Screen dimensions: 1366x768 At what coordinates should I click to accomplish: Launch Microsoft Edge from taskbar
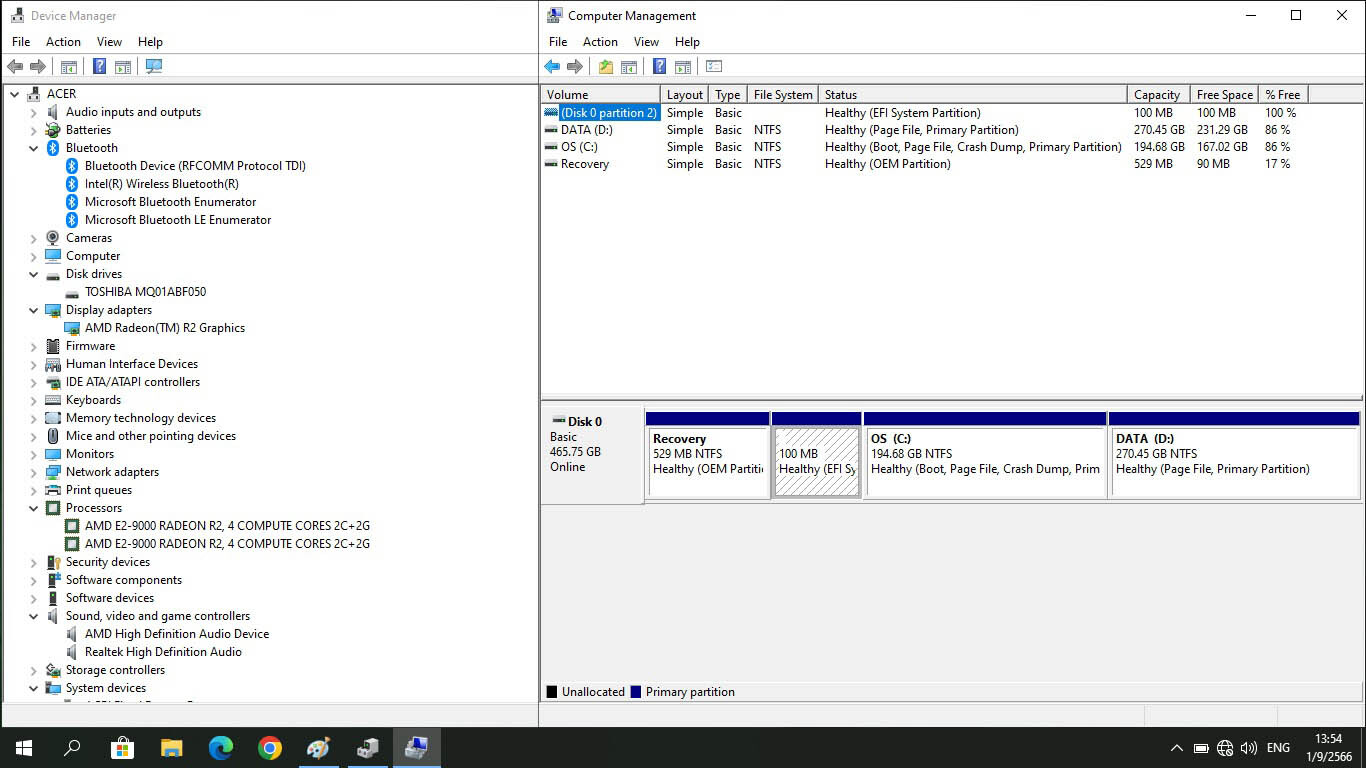(x=220, y=748)
